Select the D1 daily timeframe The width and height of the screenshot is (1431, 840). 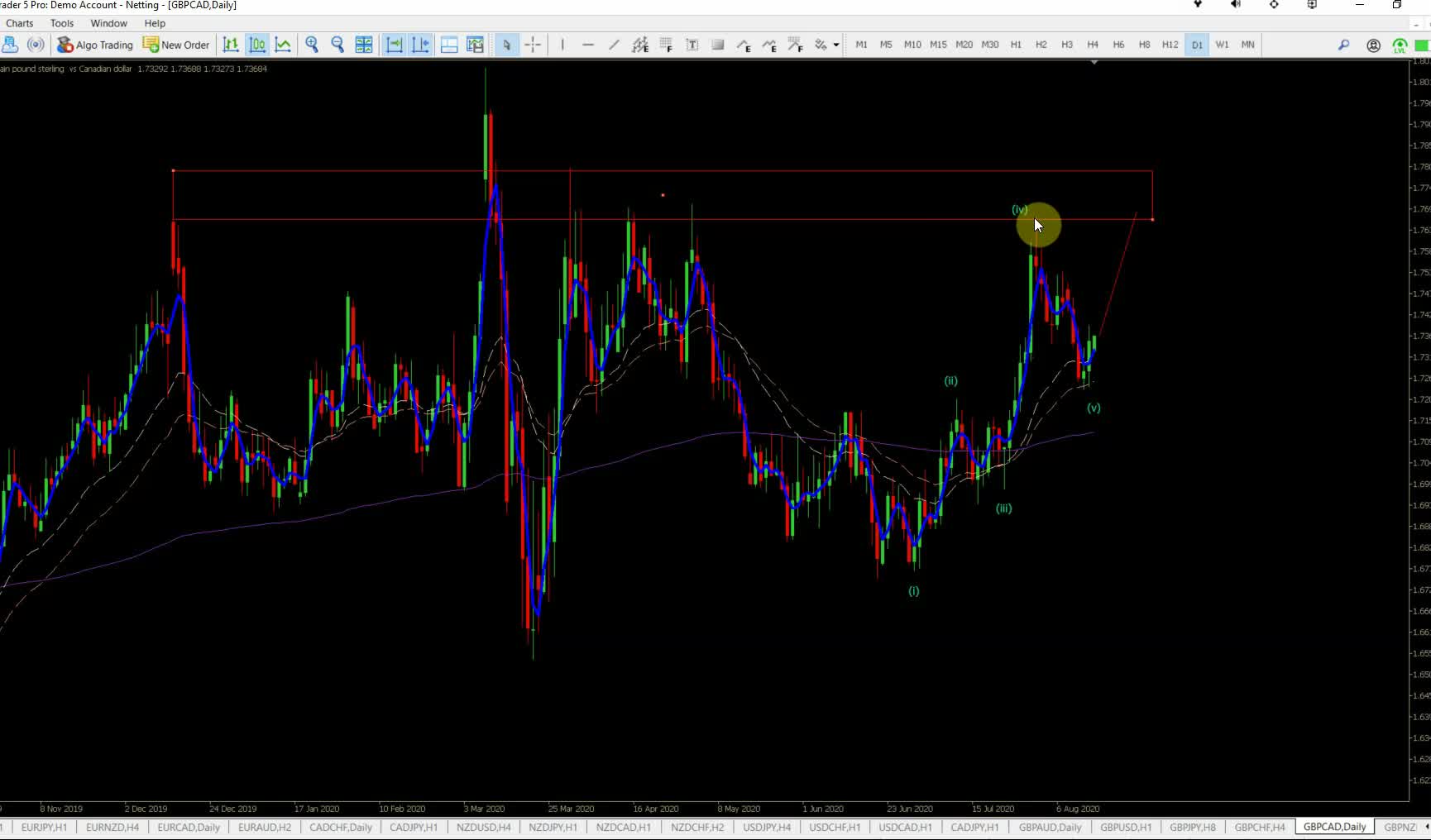pyautogui.click(x=1197, y=45)
